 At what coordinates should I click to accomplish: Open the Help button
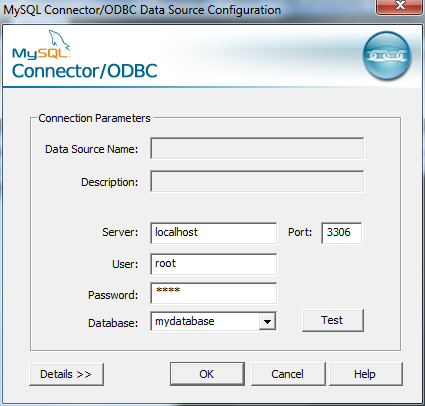point(366,374)
